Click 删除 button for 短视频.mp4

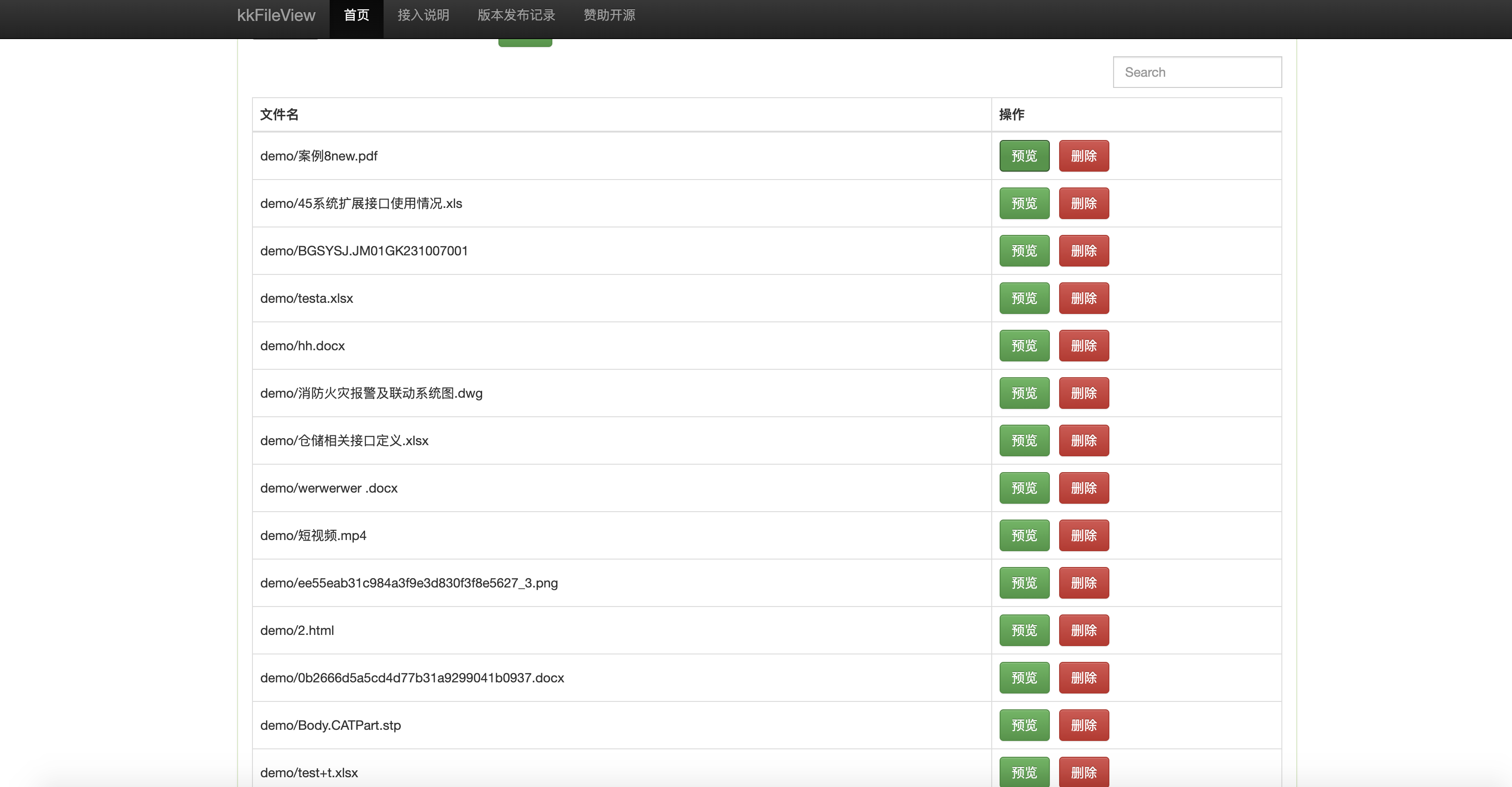pyautogui.click(x=1083, y=535)
